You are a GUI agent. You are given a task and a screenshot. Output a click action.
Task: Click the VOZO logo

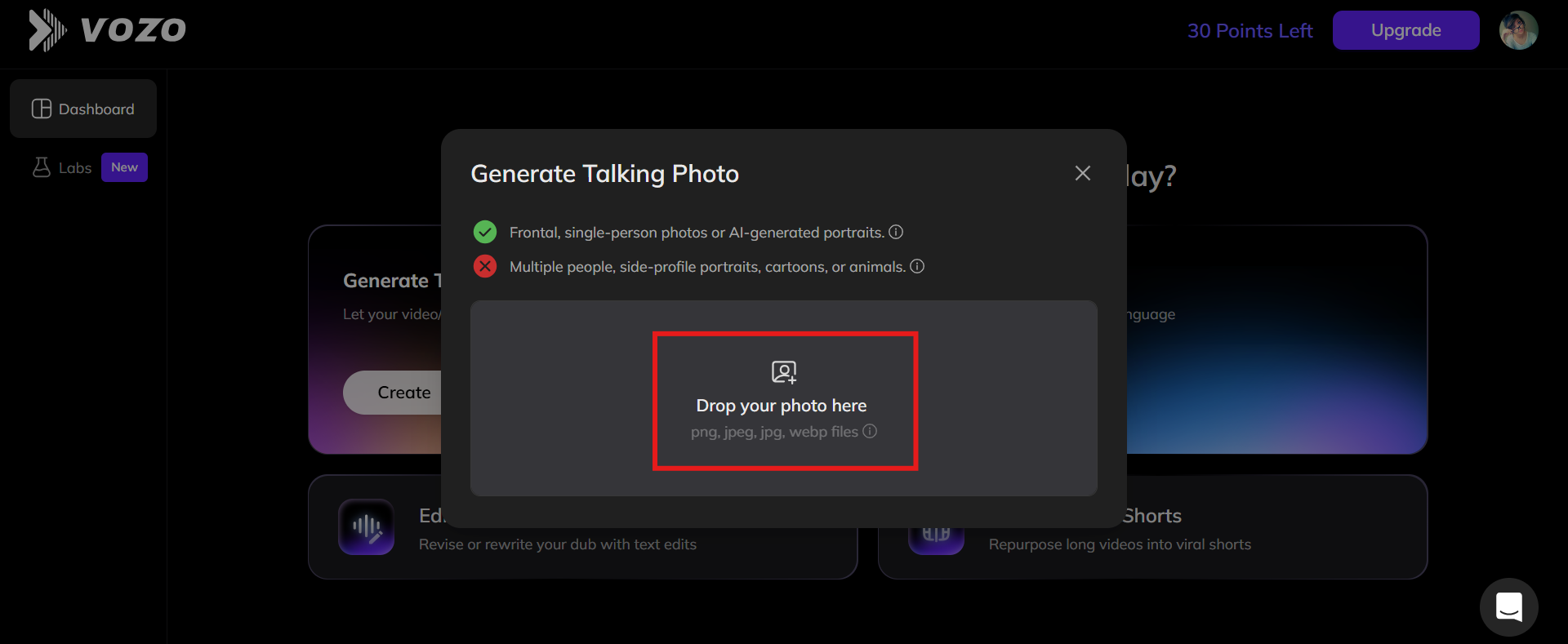coord(107,29)
